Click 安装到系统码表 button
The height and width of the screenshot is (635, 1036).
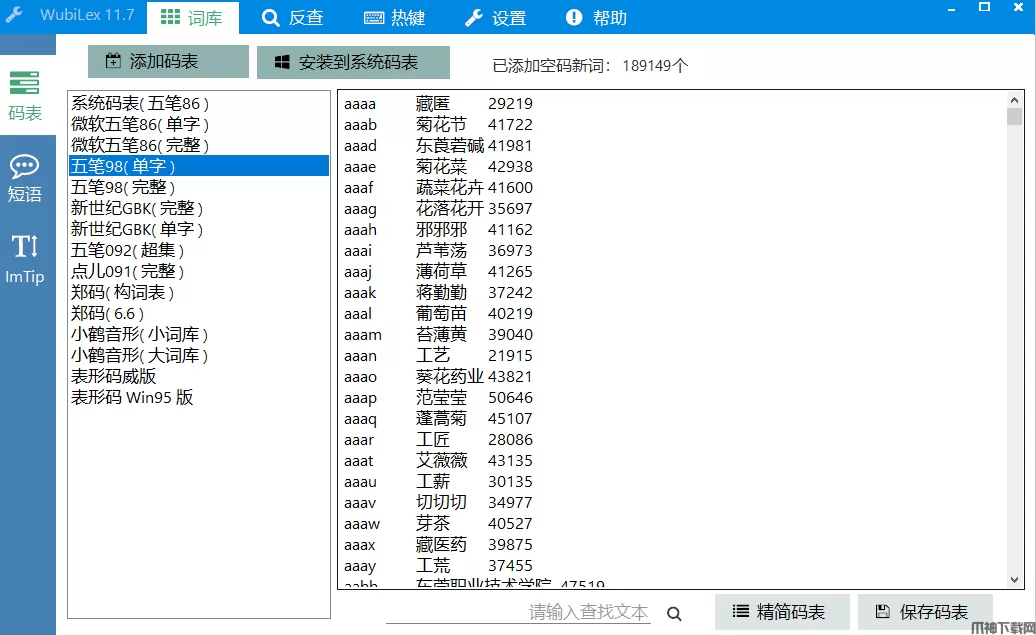coord(353,62)
